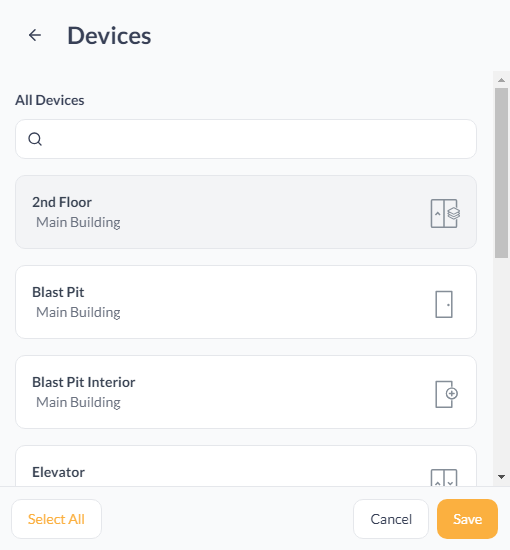Click the Elevator device icon
510x550 pixels.
(x=444, y=478)
